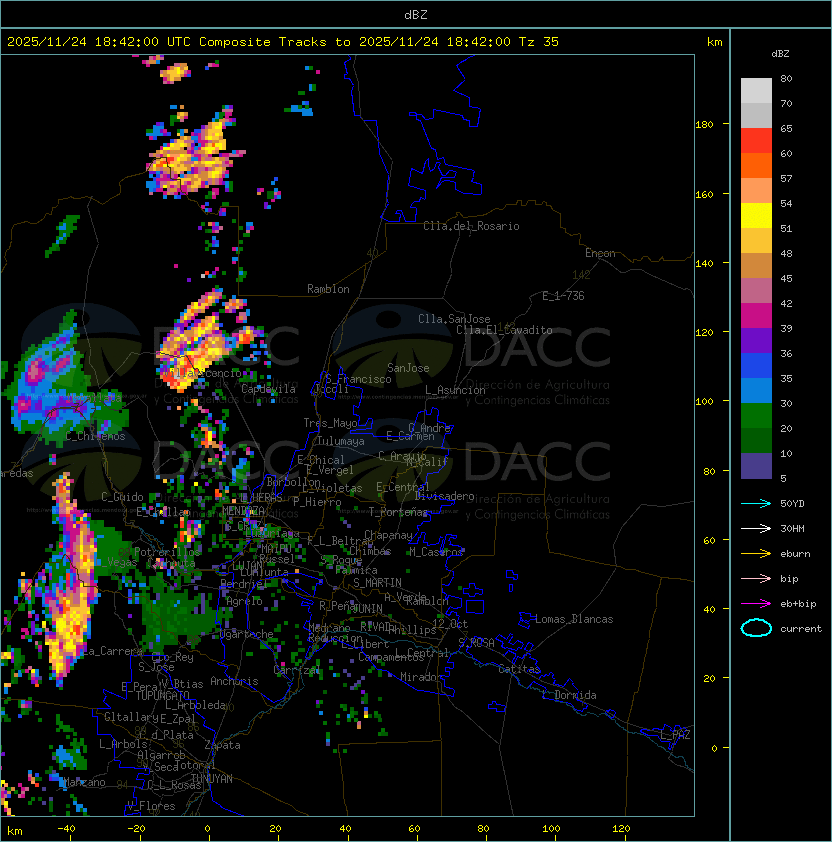Click the 'Encon' map label
The image size is (832, 842).
(600, 253)
